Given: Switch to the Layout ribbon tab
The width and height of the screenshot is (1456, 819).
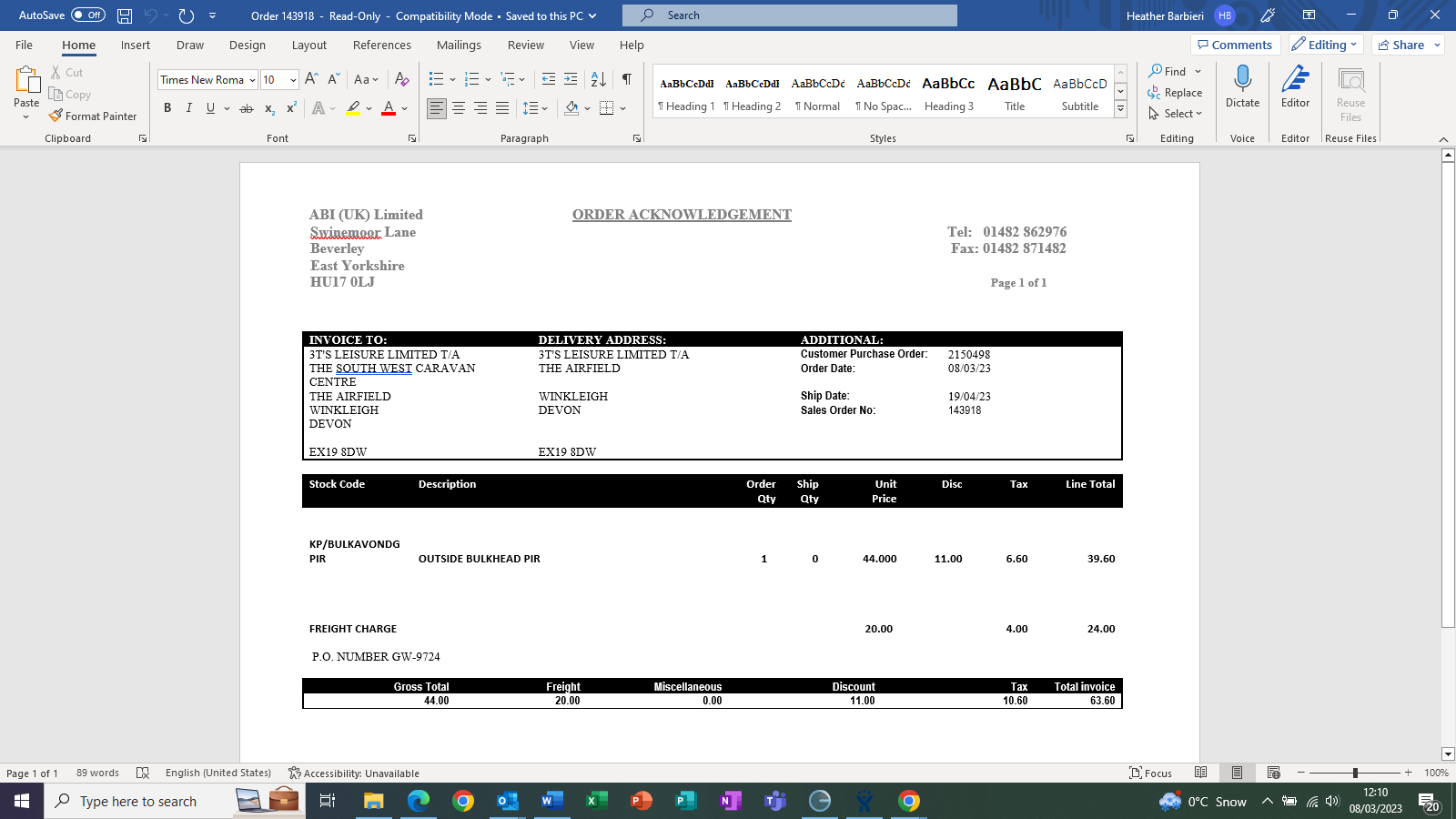Looking at the screenshot, I should 308,45.
